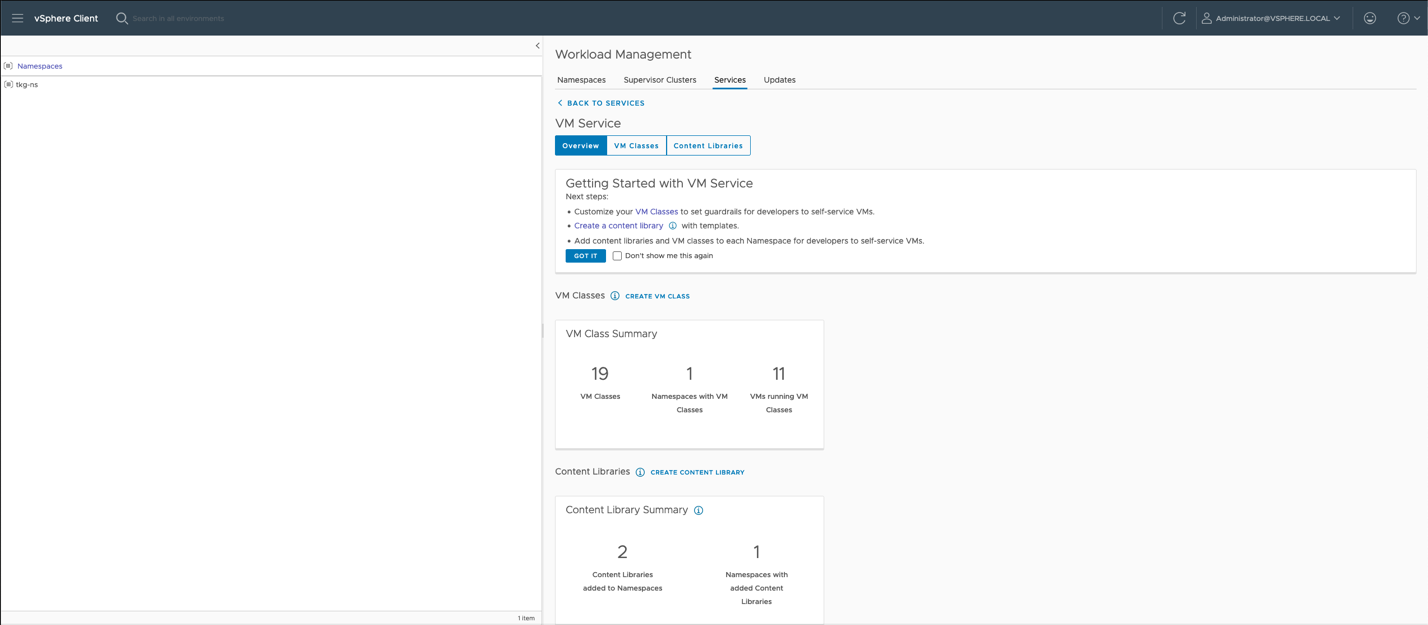Open the hamburger navigation menu
Screen dimensions: 1428x625
click(17, 18)
